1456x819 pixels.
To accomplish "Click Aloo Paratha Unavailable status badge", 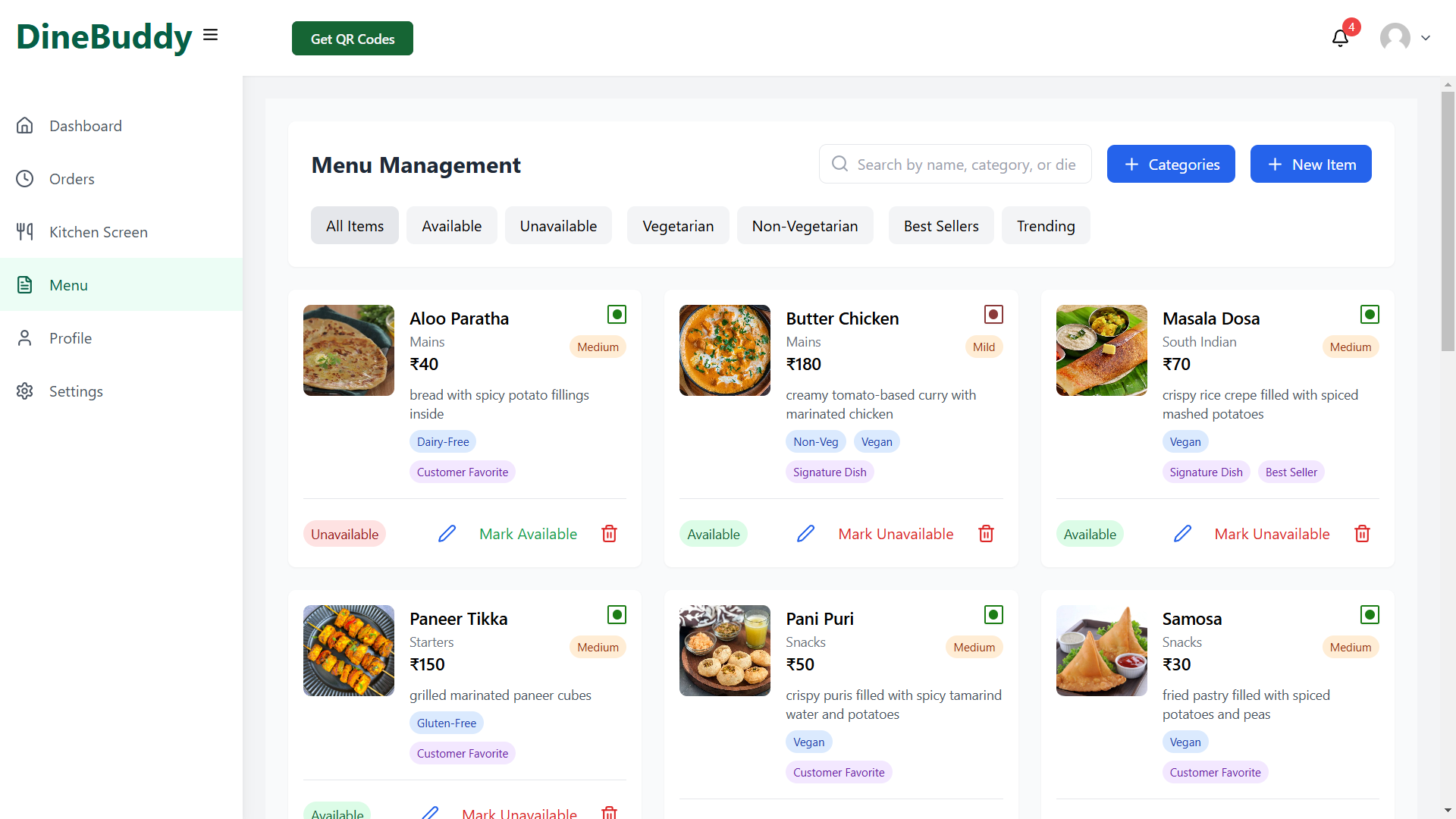I will point(344,534).
